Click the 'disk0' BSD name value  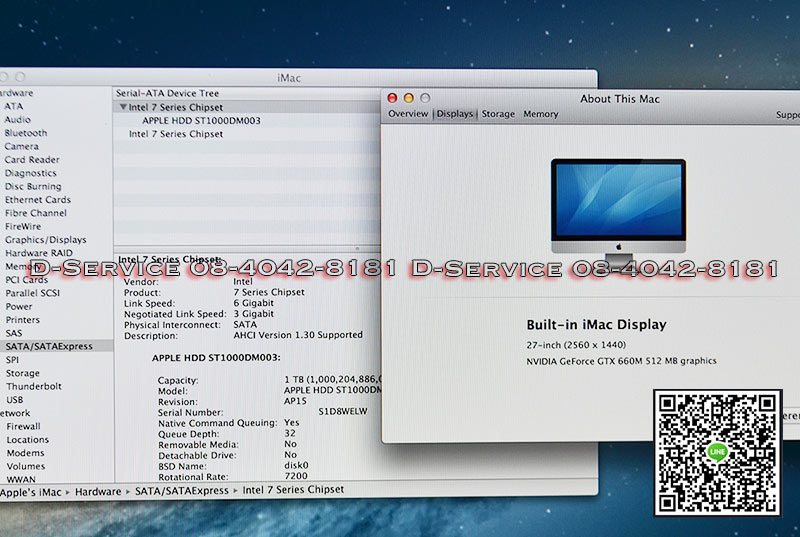[x=296, y=465]
